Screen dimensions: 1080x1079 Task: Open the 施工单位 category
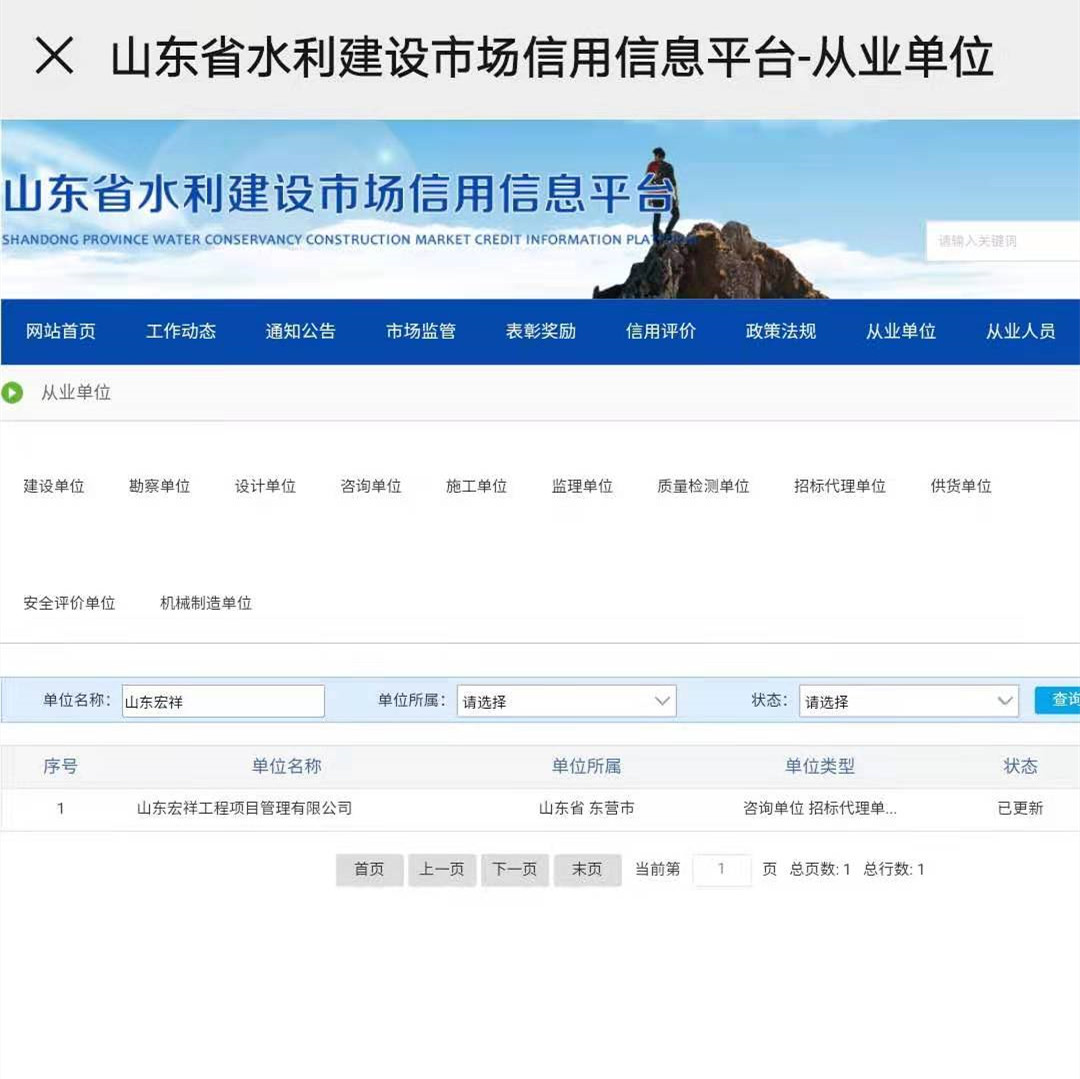tap(476, 486)
